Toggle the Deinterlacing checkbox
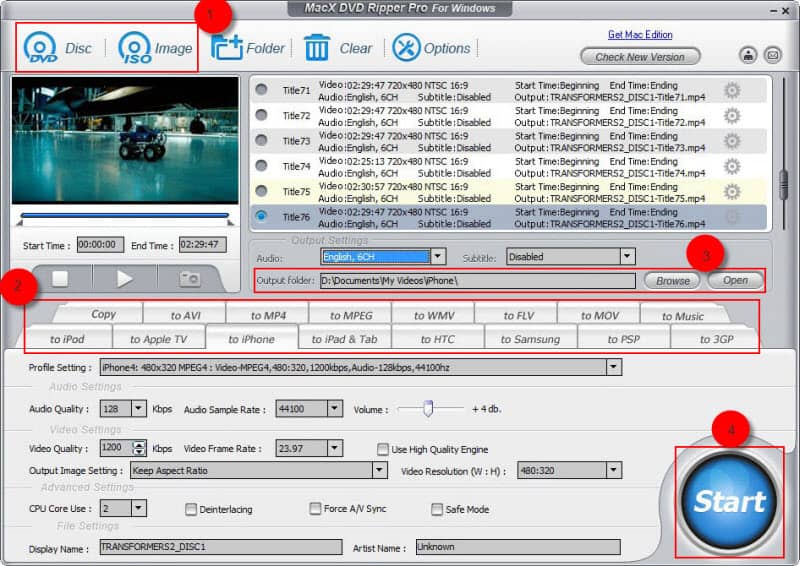Screen dimensions: 800x566 pyautogui.click(x=191, y=509)
